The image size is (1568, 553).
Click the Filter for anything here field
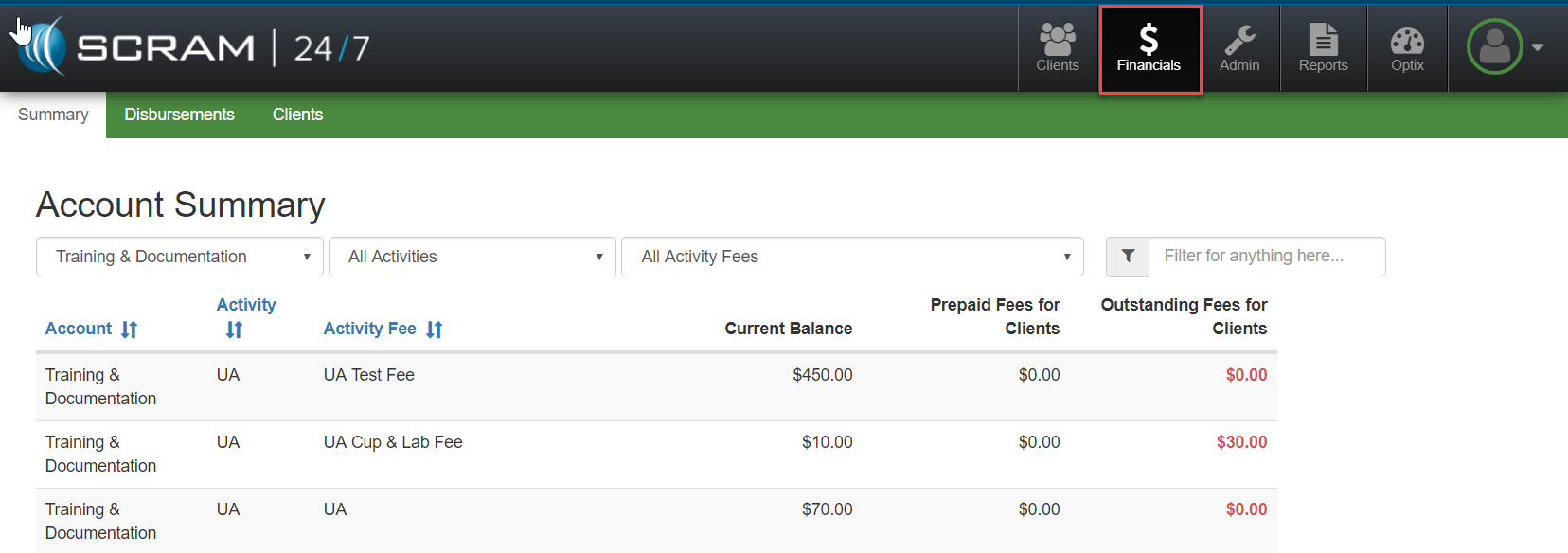[1266, 257]
